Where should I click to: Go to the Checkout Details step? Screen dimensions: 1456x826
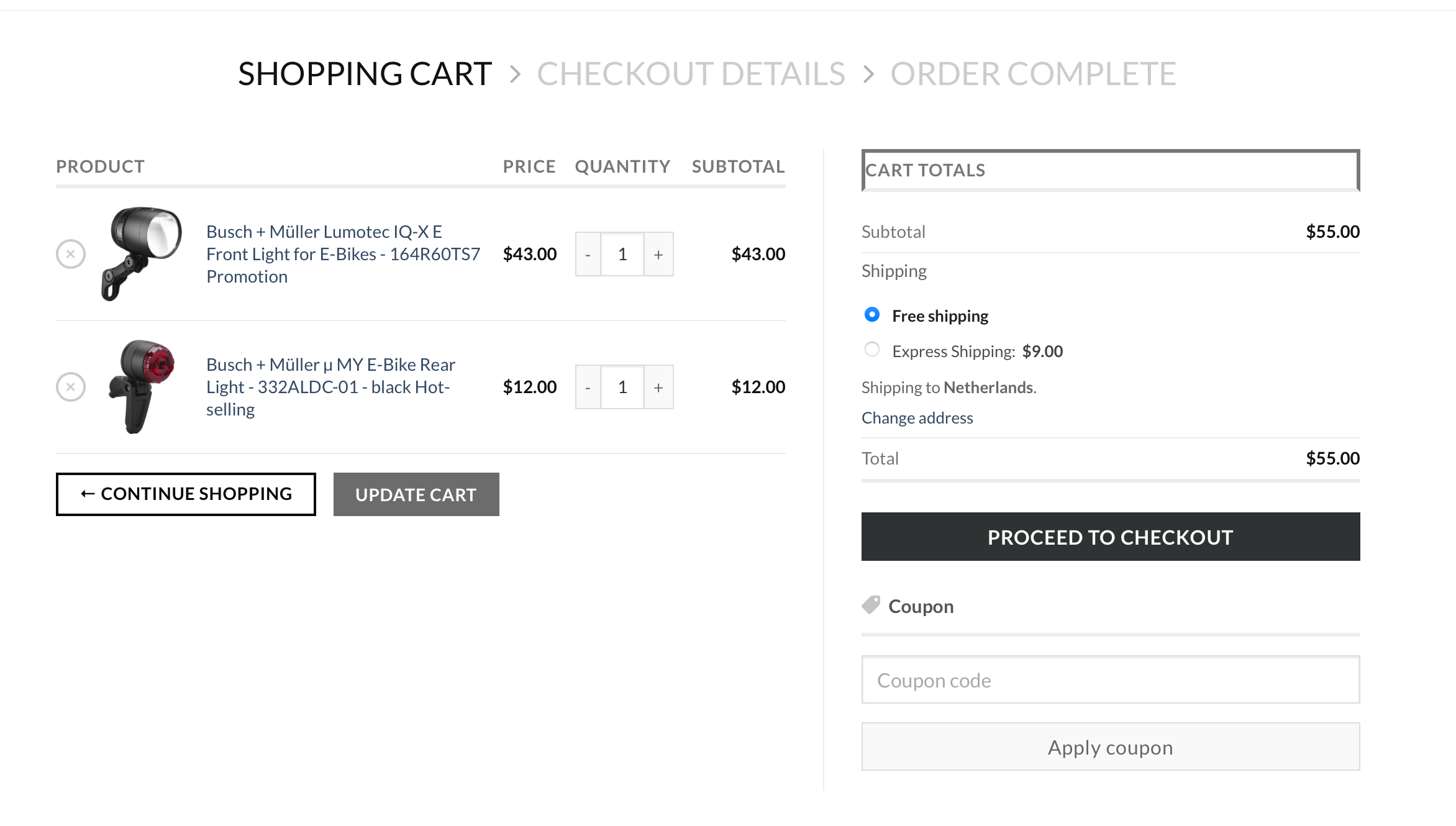pos(691,74)
